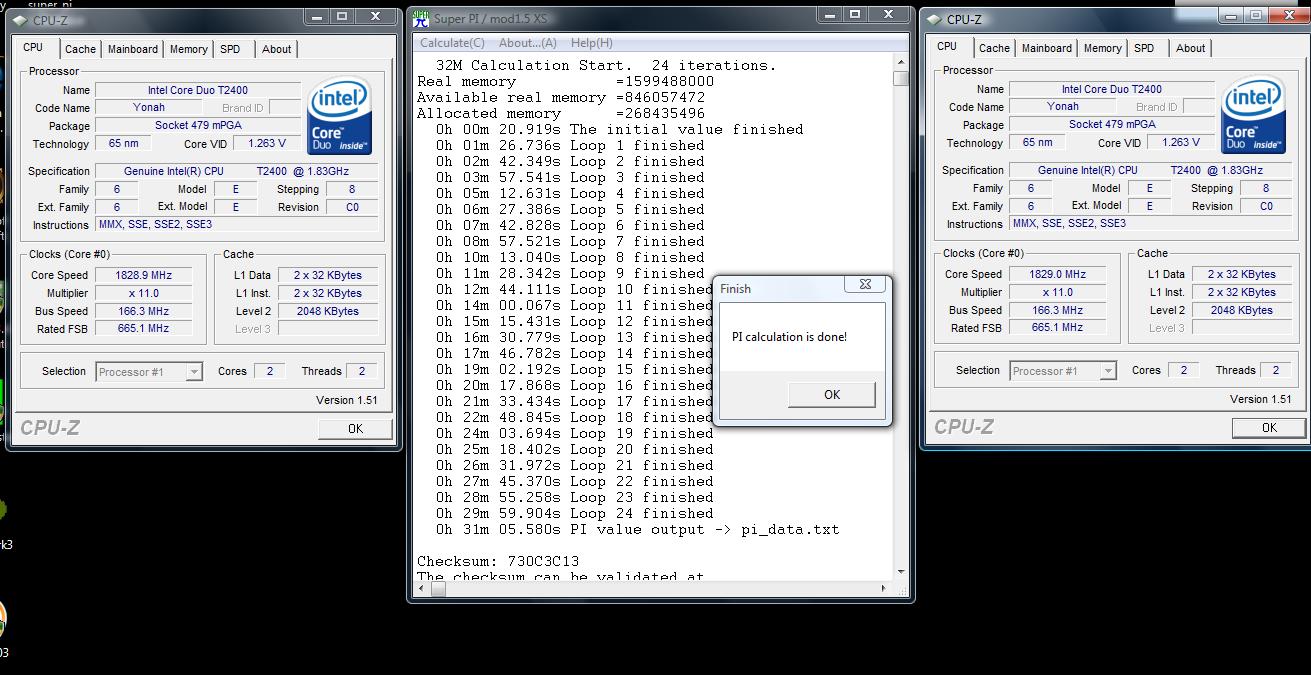Click Rated FSB value in right CPU-Z

point(1058,328)
